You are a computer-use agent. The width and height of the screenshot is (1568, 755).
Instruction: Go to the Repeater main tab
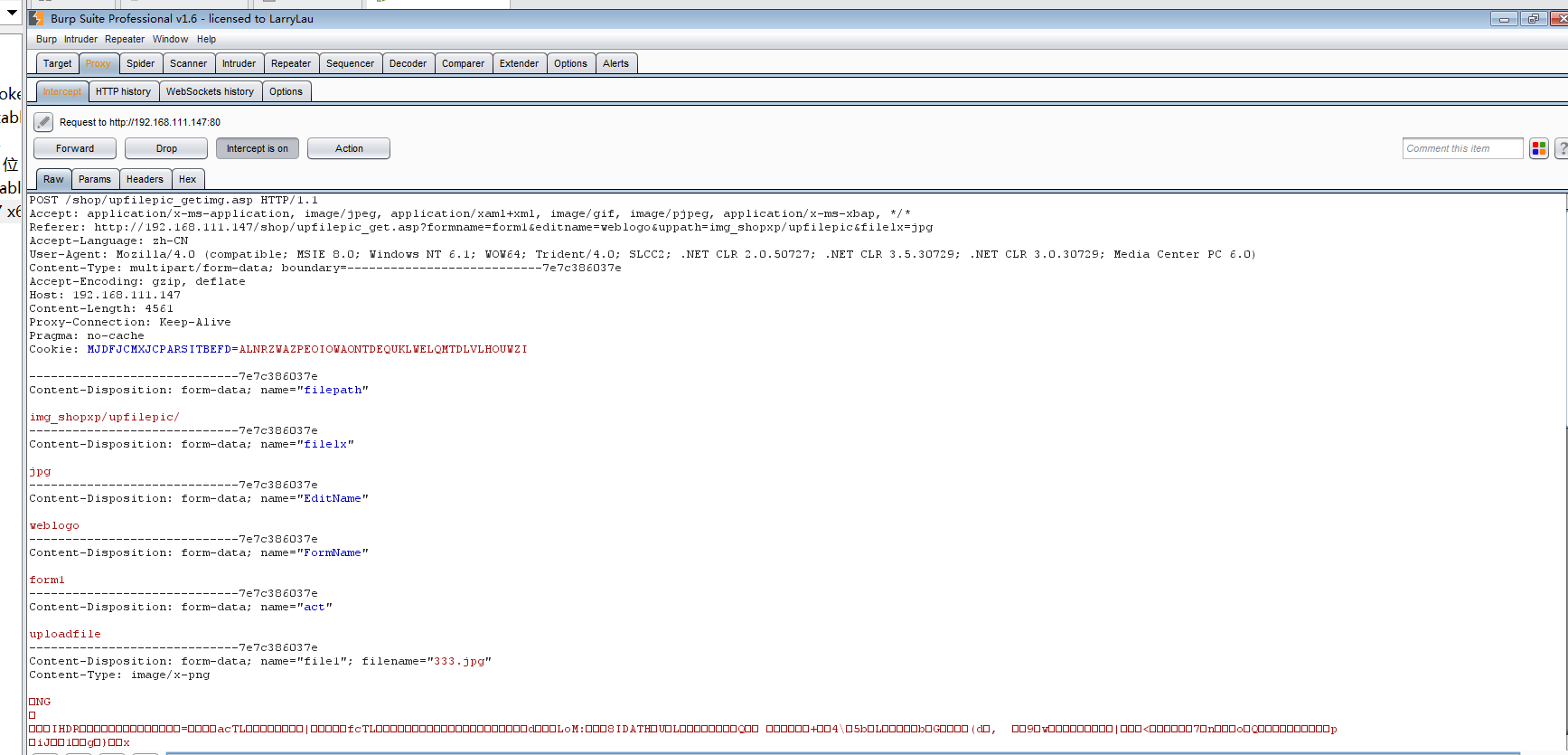(x=291, y=63)
